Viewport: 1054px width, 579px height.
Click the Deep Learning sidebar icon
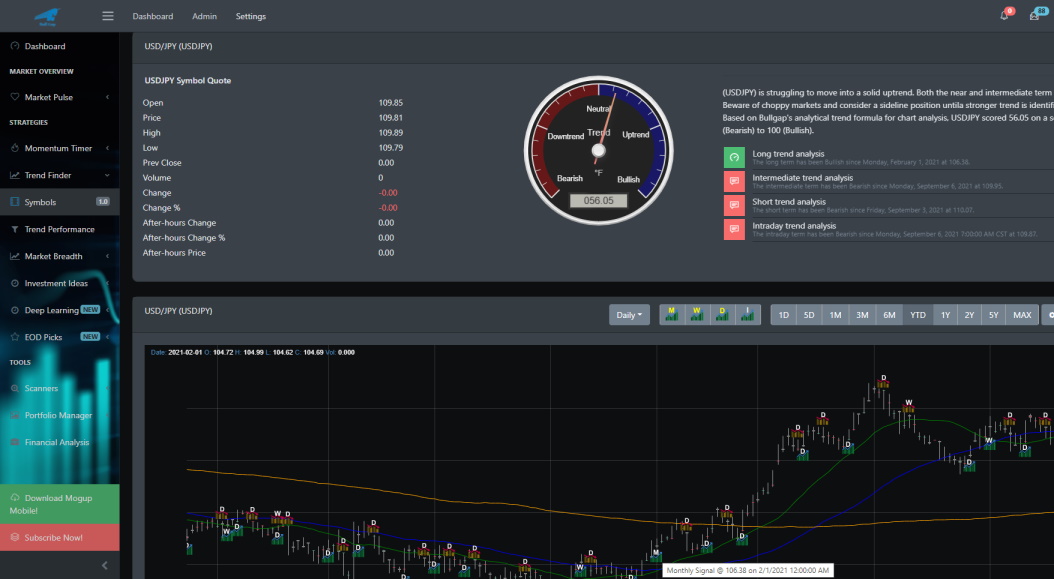coord(15,310)
